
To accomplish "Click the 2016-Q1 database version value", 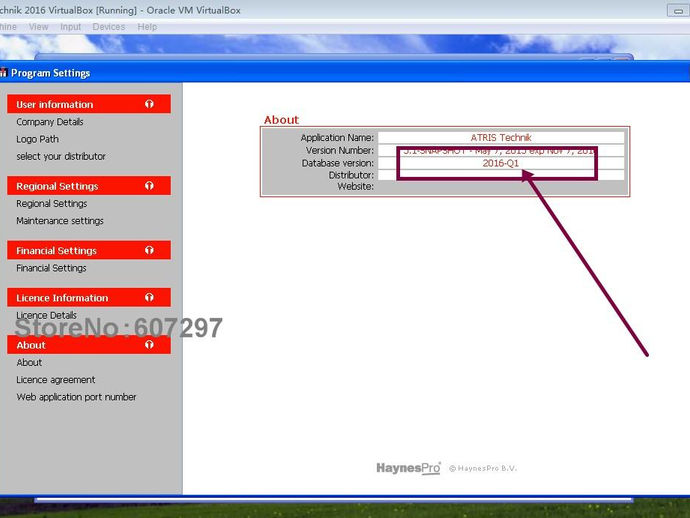I will pyautogui.click(x=501, y=163).
